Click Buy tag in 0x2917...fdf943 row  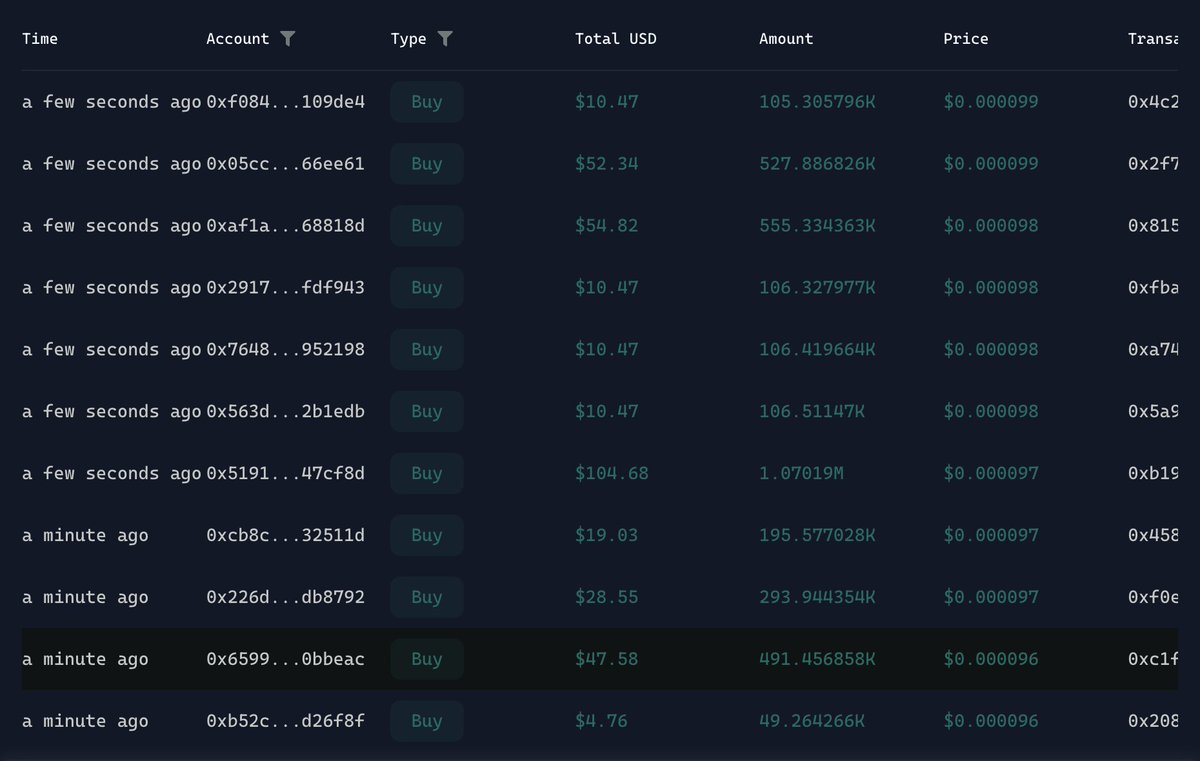(x=427, y=288)
